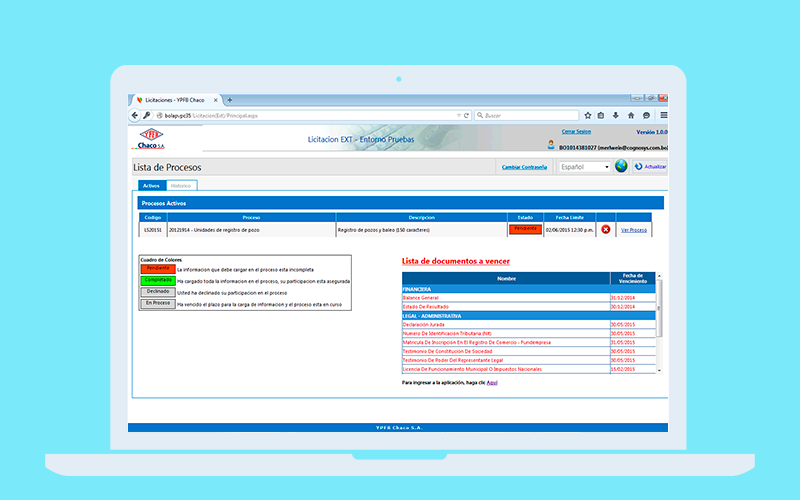Click the documents list scroll-up arrow

tap(659, 276)
